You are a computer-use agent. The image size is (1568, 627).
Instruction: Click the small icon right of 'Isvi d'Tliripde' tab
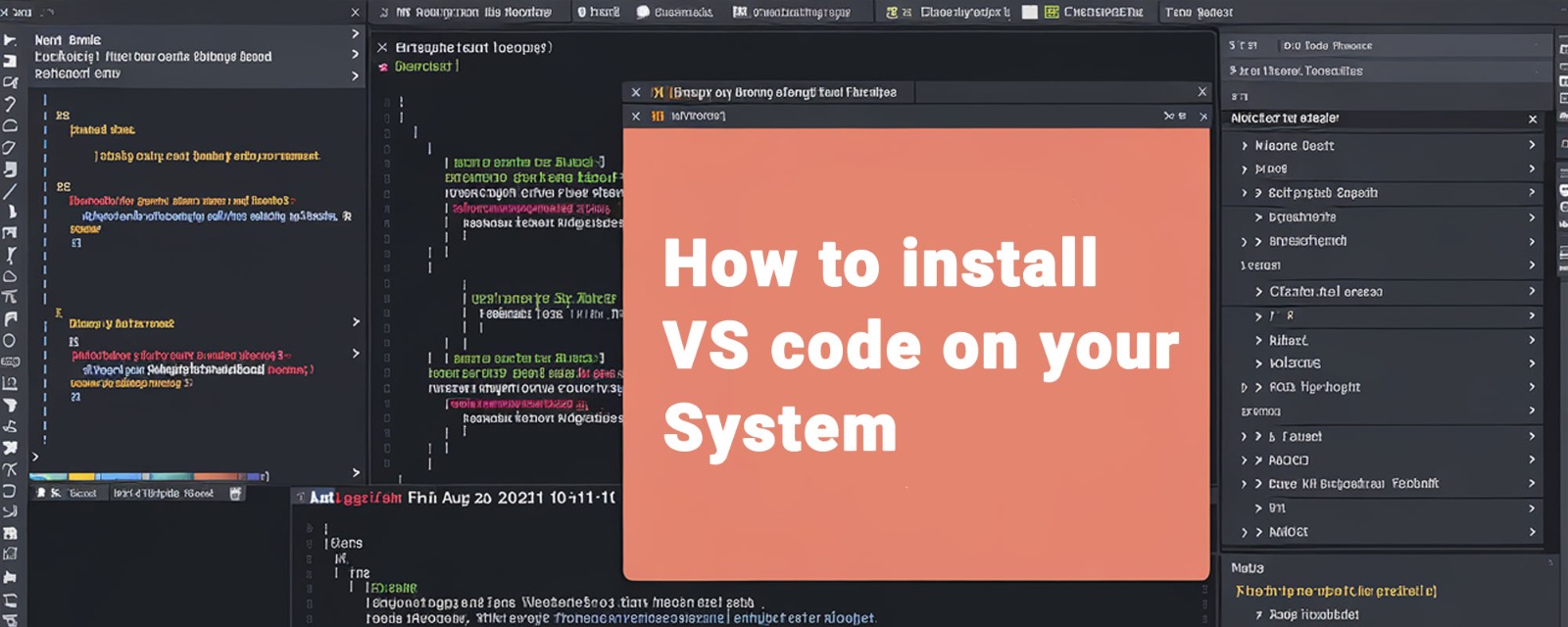pos(235,494)
